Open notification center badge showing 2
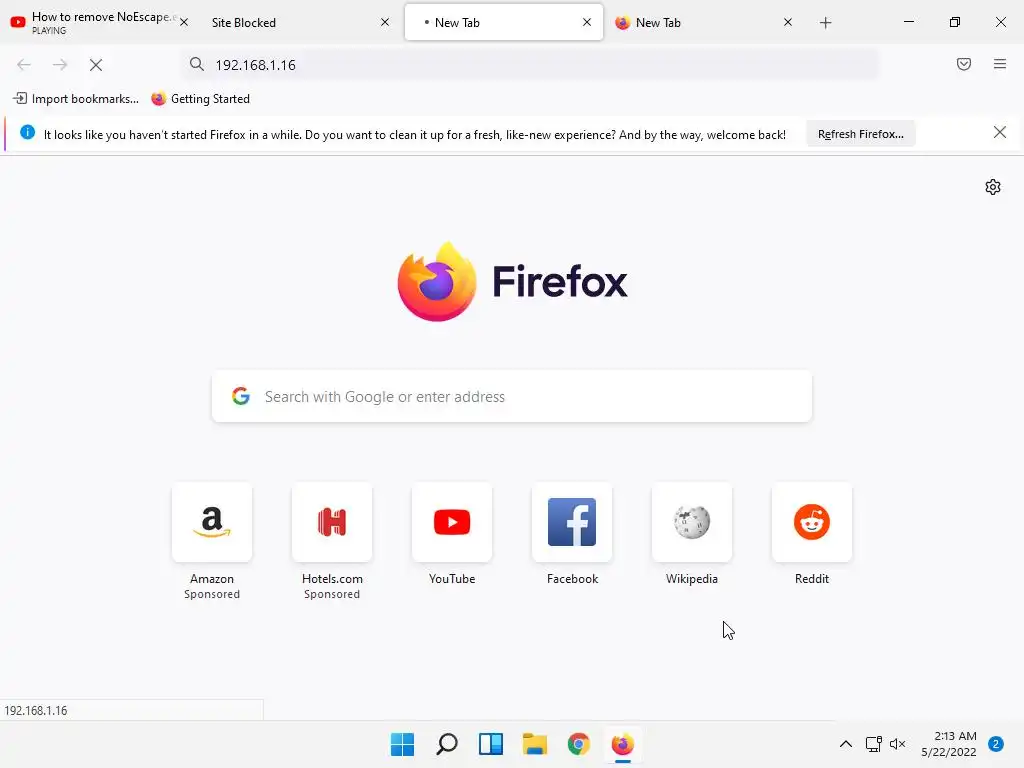Image resolution: width=1024 pixels, height=768 pixels. [996, 744]
